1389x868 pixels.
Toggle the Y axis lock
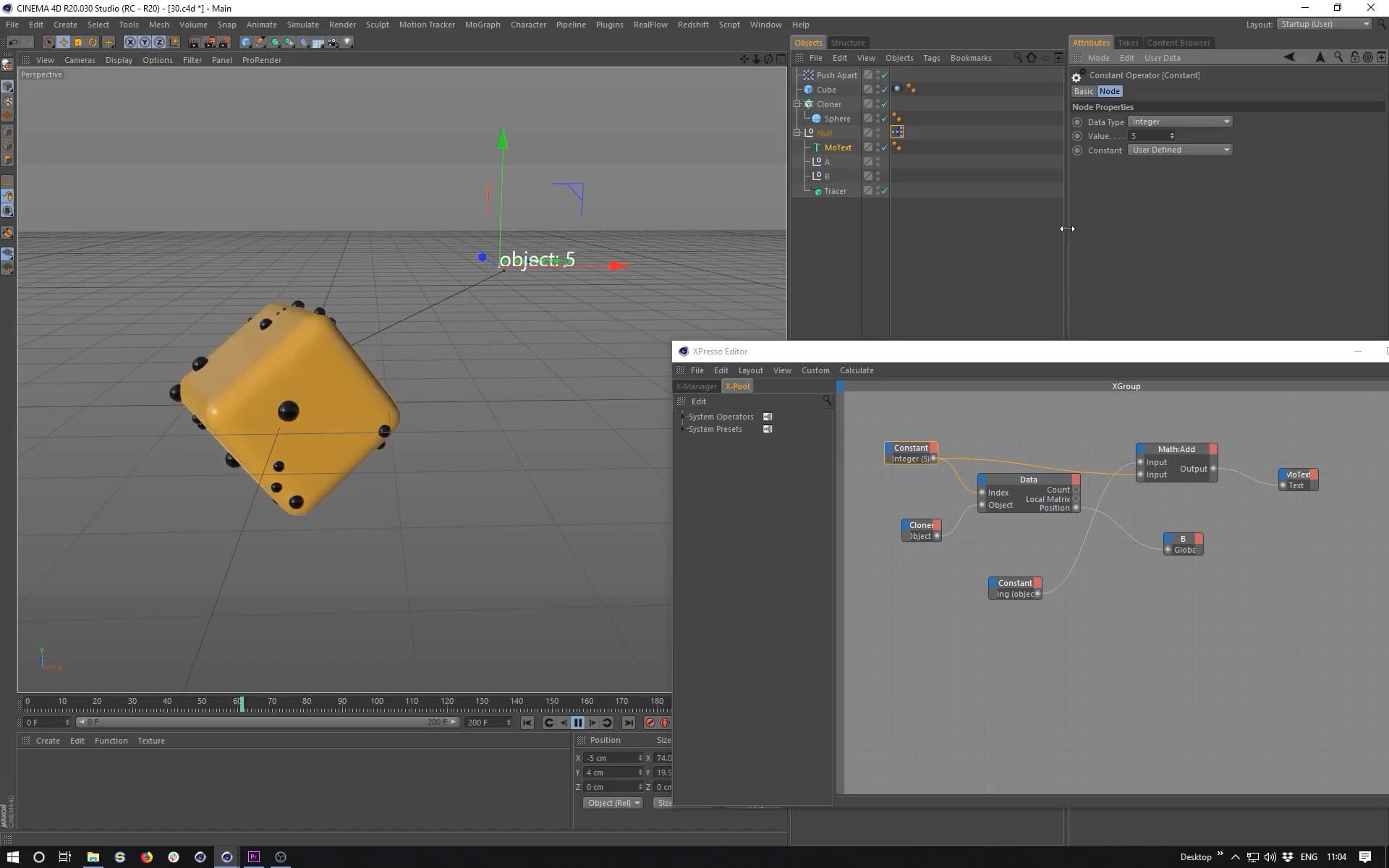click(x=145, y=43)
